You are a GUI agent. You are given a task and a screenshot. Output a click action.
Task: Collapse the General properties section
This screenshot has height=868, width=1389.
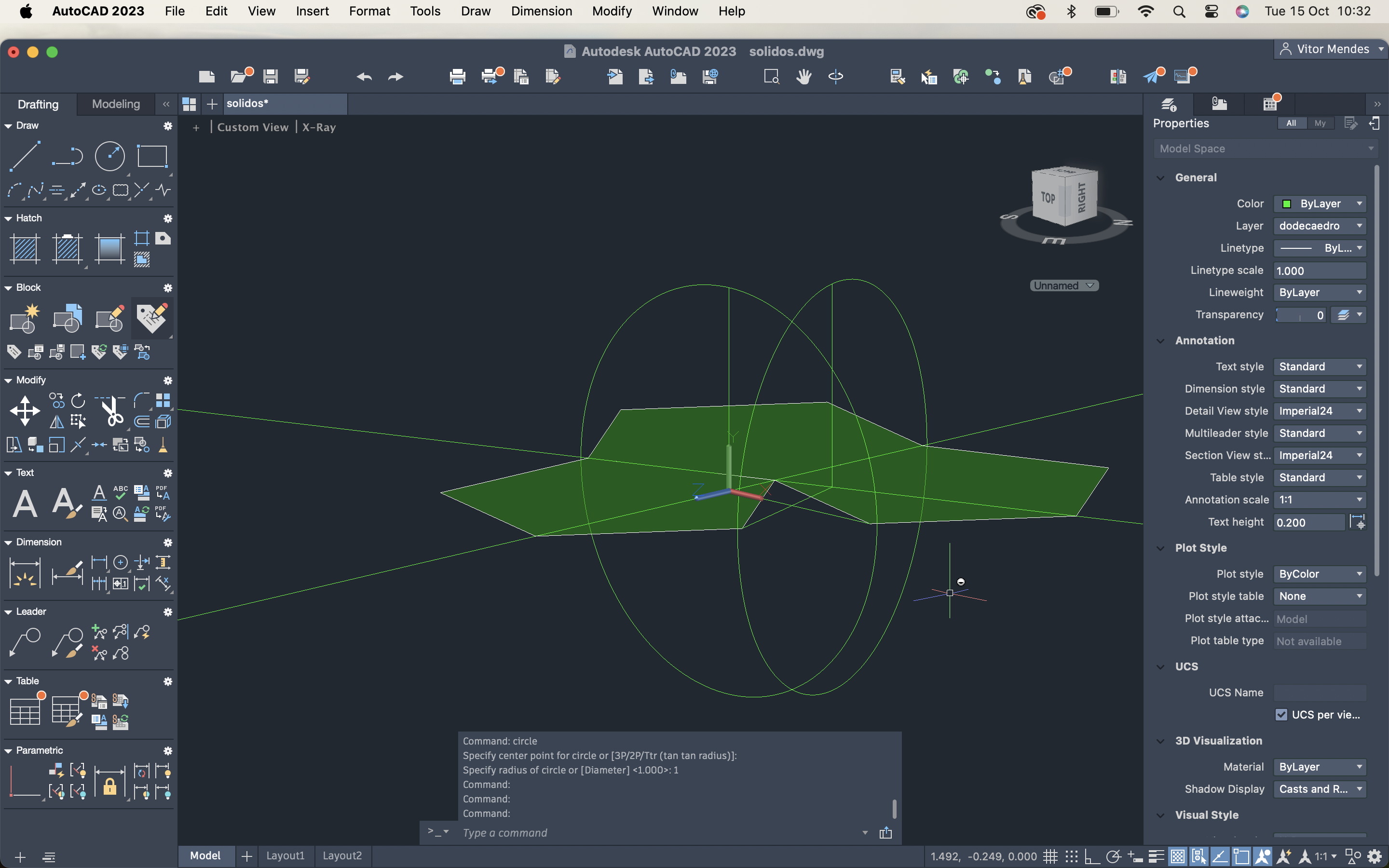(1160, 177)
